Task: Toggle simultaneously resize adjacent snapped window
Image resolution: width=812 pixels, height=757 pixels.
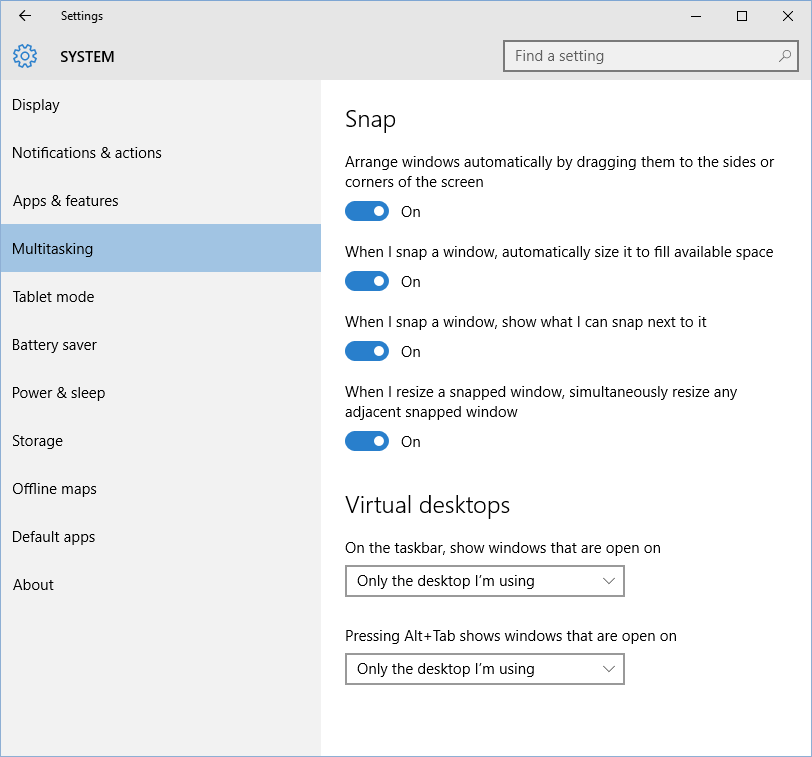Action: pos(367,441)
